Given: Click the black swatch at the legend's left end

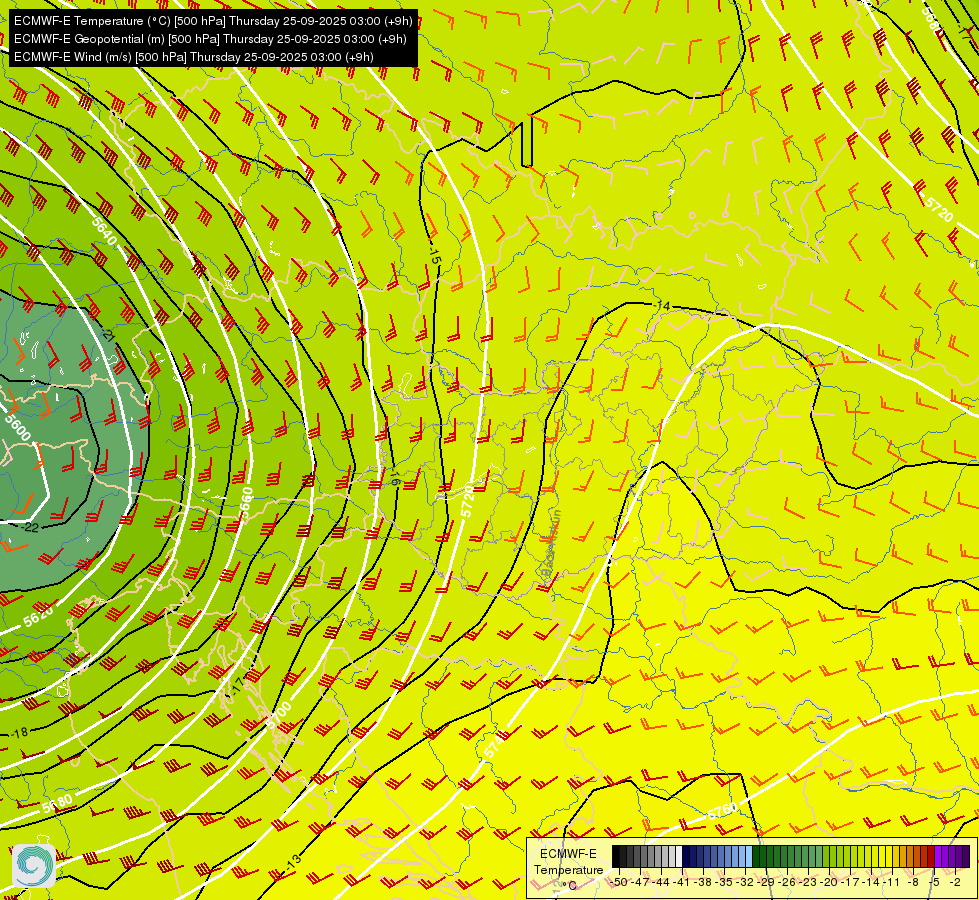Looking at the screenshot, I should click(616, 856).
